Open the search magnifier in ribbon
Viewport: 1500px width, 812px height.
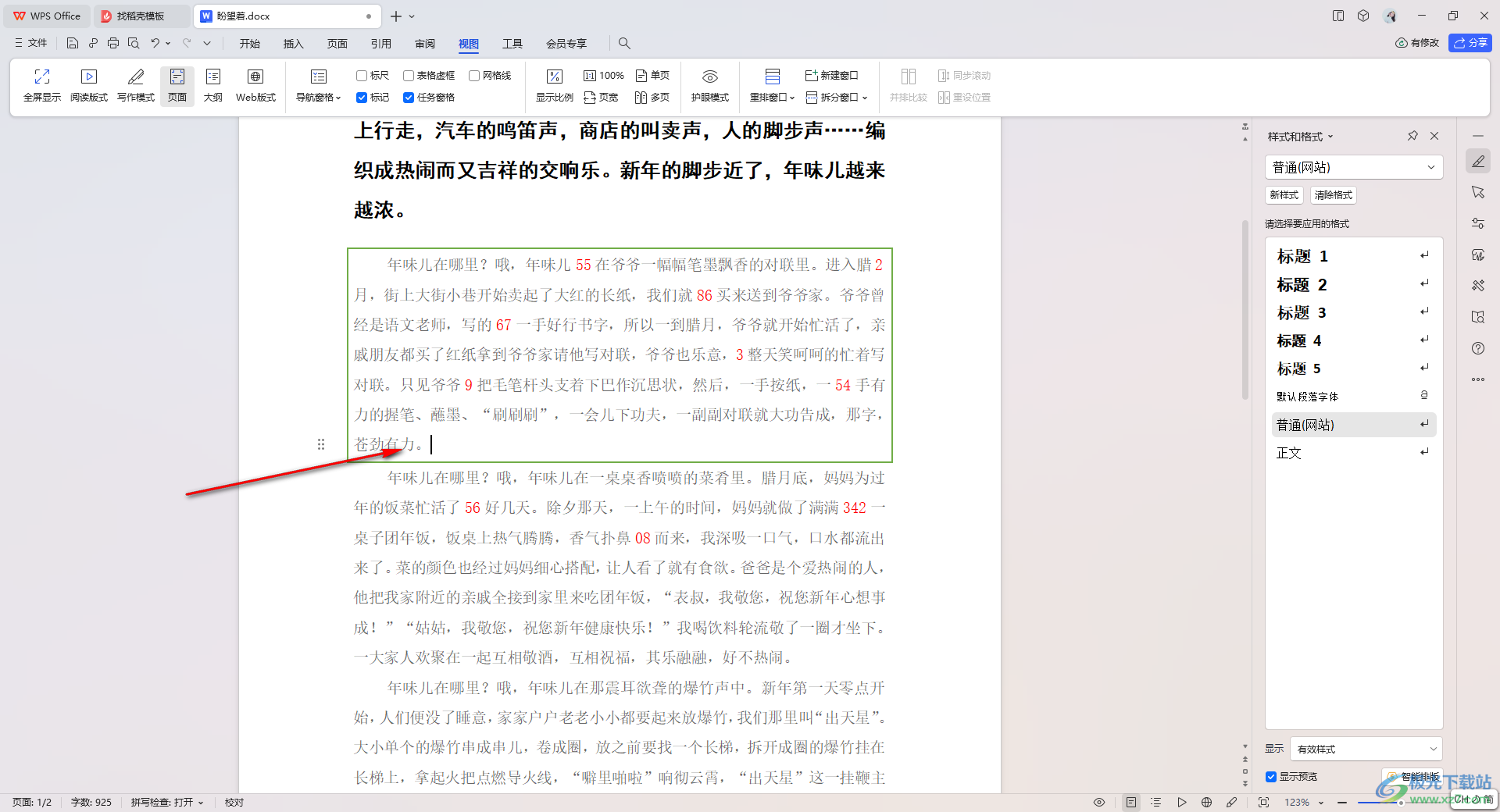pos(624,43)
